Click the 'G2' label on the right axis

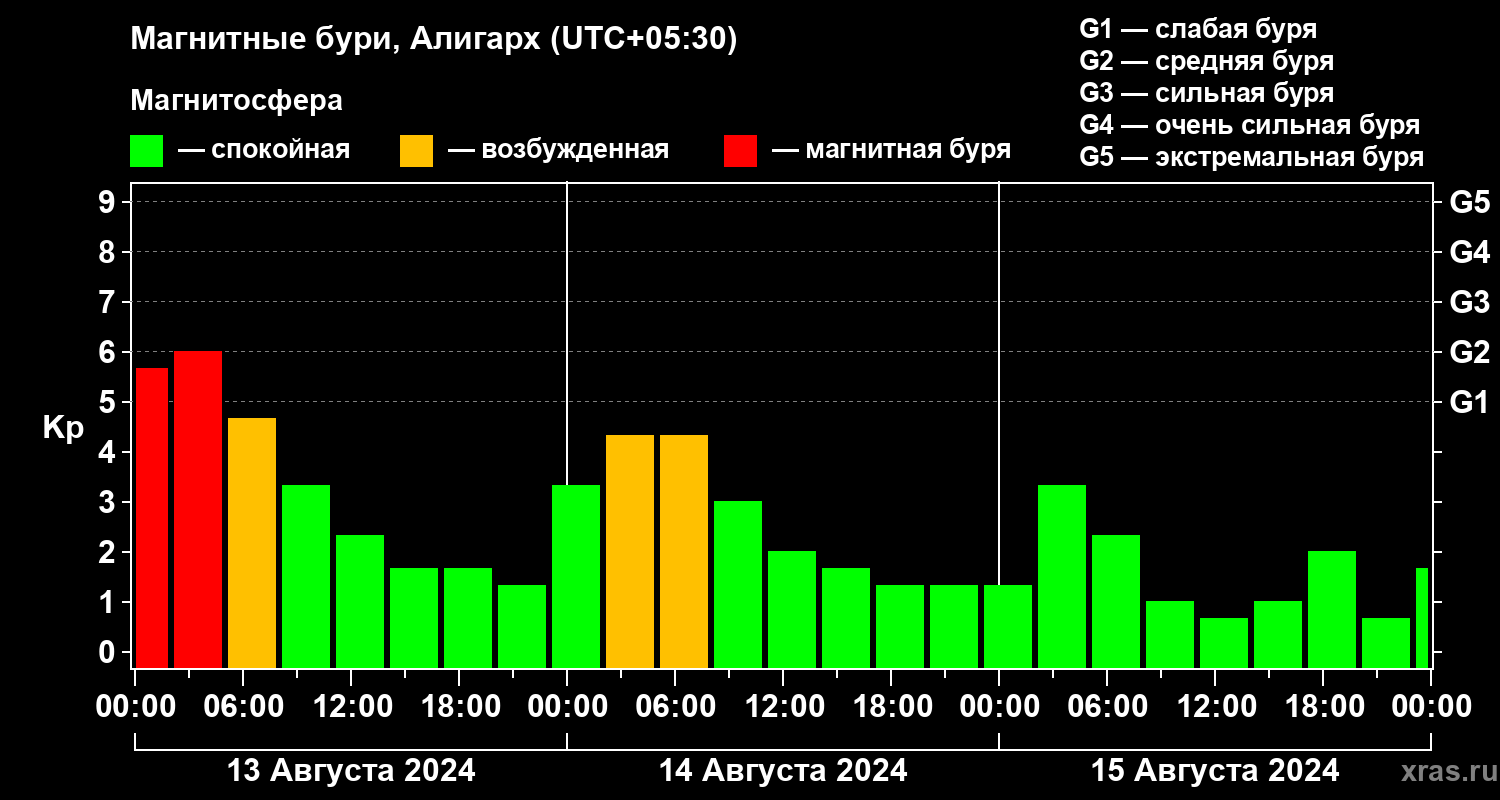[1469, 352]
